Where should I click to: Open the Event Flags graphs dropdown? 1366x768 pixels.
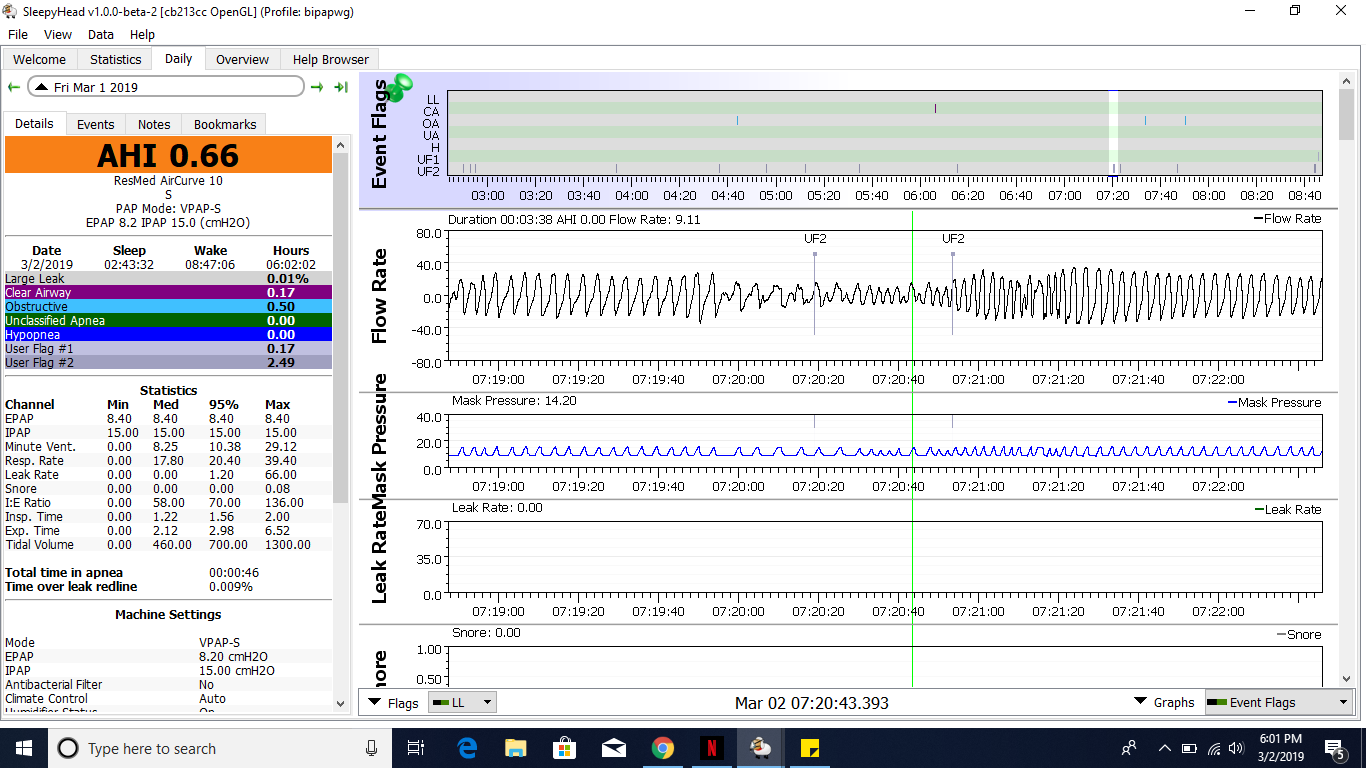pyautogui.click(x=1278, y=703)
